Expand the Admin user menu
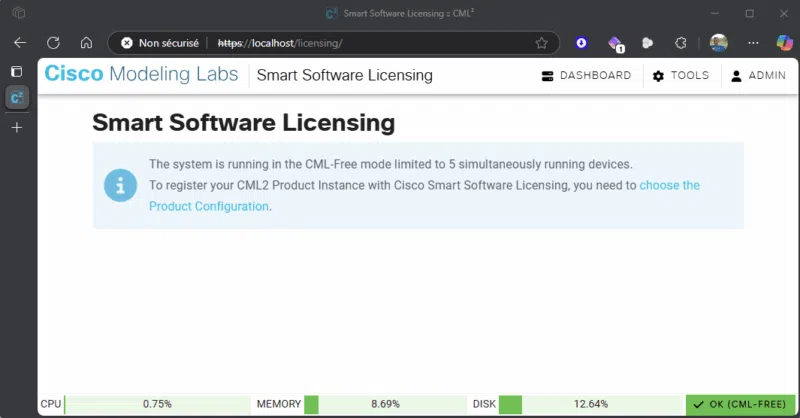The image size is (800, 418). [x=758, y=76]
